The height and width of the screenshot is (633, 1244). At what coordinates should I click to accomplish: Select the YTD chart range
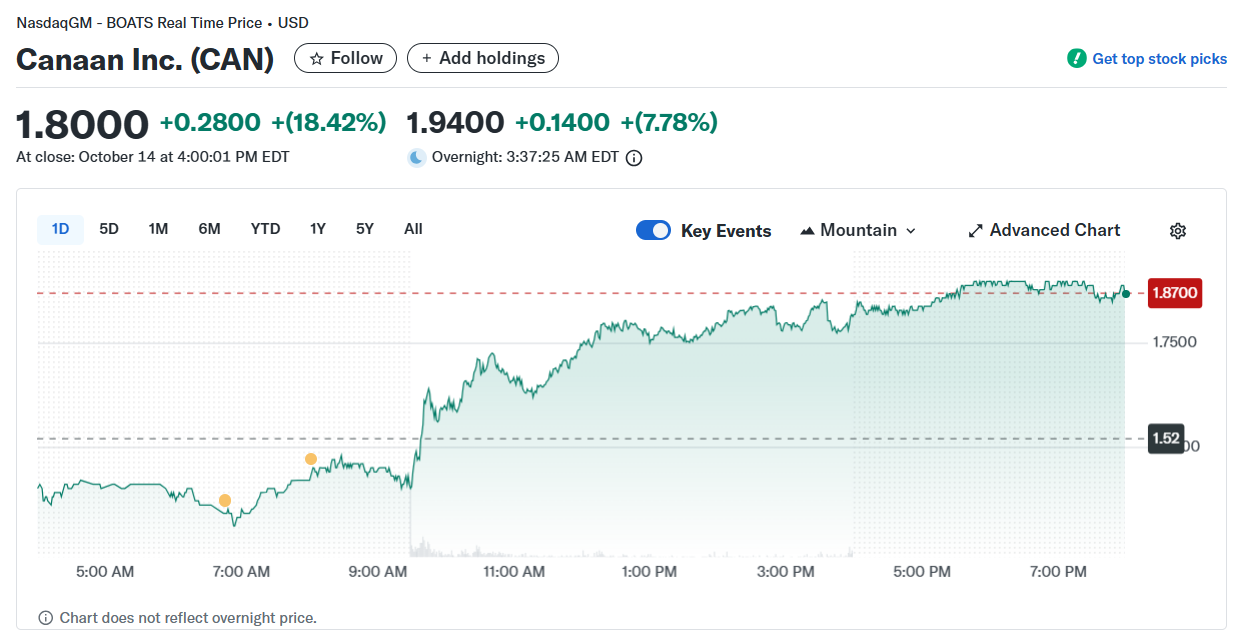coord(265,229)
